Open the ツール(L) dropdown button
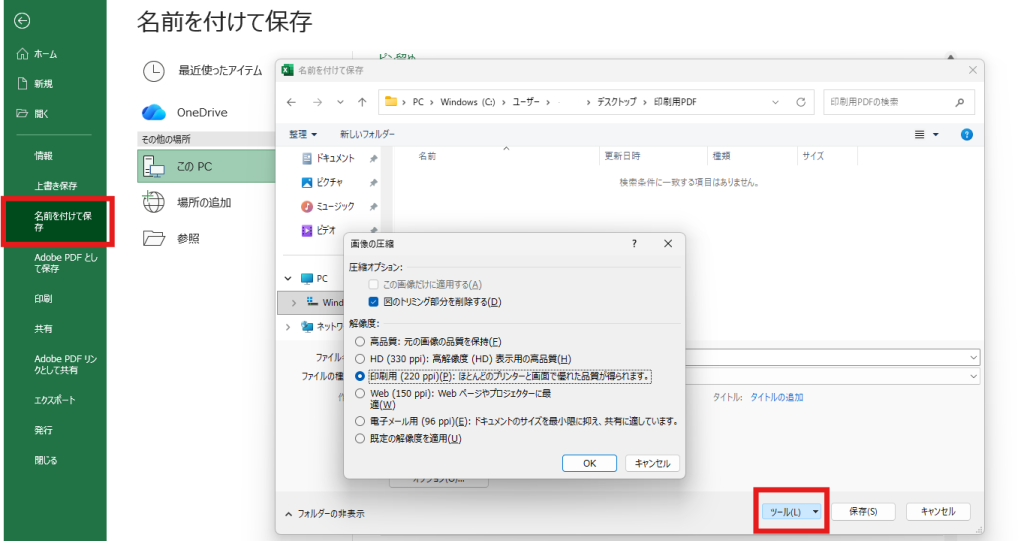Image resolution: width=1024 pixels, height=541 pixels. (x=792, y=512)
